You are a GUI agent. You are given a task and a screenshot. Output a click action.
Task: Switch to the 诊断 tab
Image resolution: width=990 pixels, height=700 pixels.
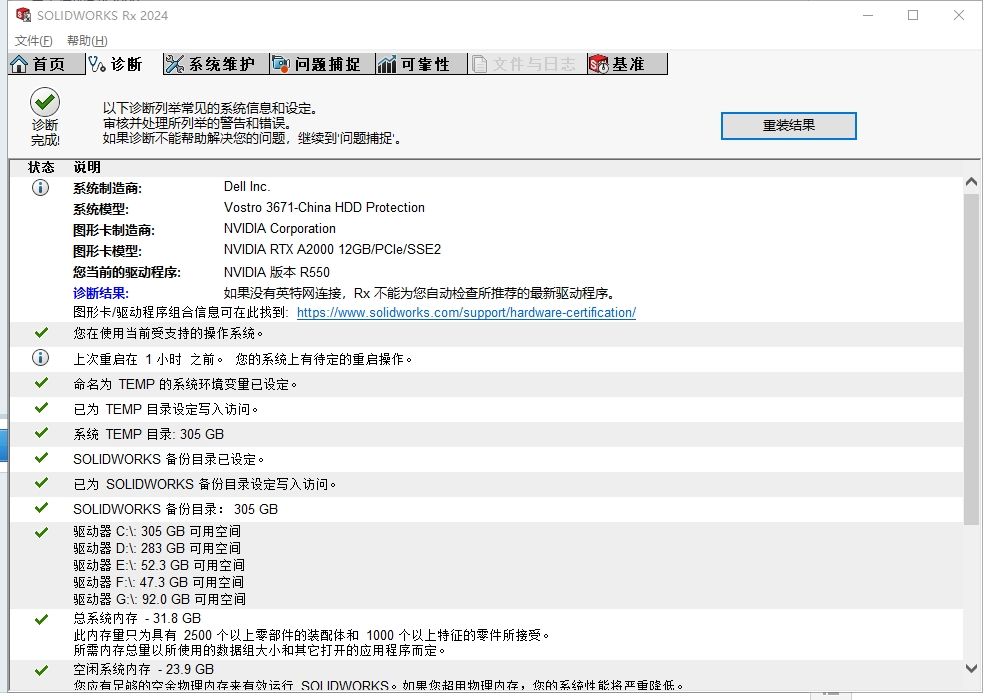click(124, 64)
